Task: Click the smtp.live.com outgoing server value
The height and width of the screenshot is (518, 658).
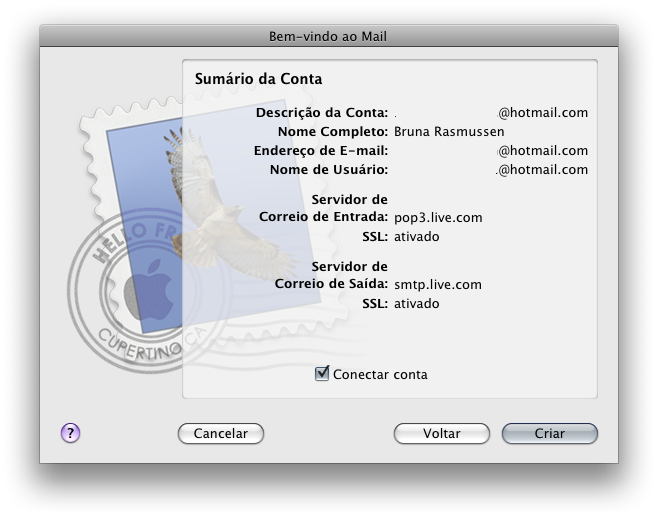Action: tap(438, 285)
